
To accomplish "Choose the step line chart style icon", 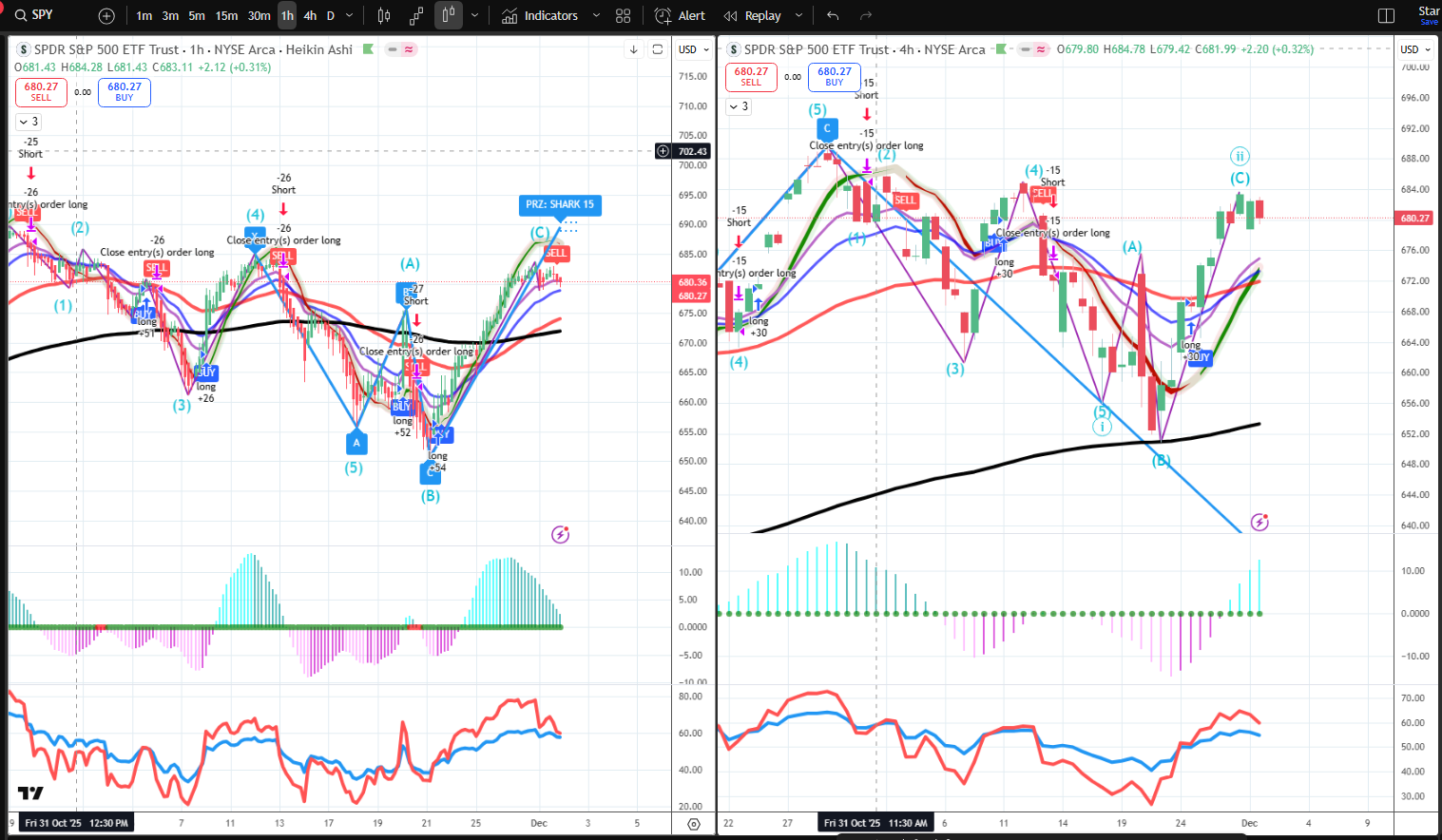I will click(416, 15).
